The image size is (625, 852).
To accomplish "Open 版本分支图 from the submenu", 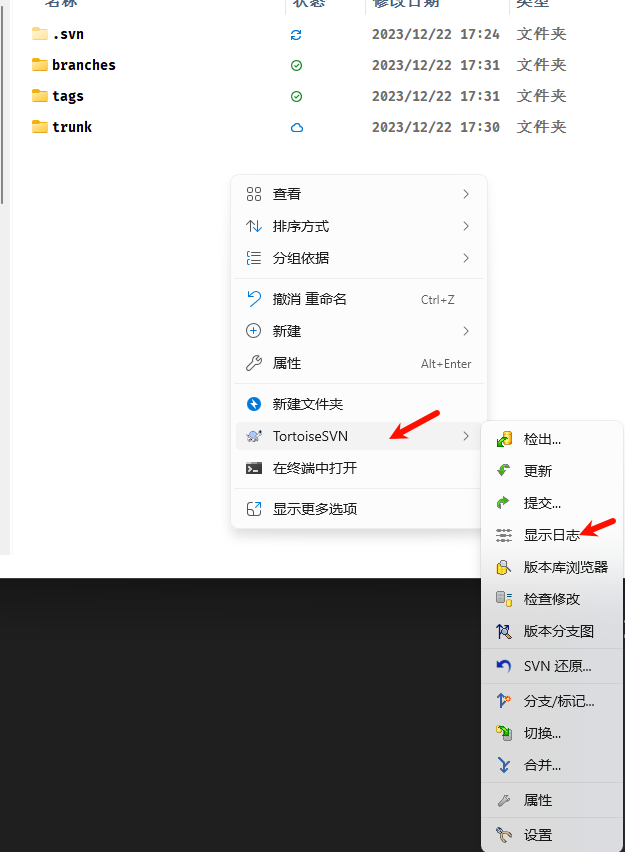I will [x=552, y=631].
